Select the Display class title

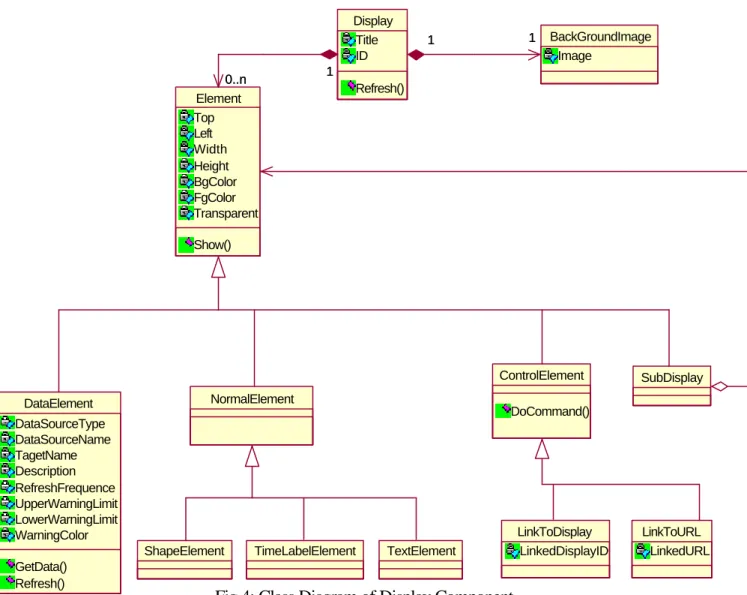tap(373, 21)
